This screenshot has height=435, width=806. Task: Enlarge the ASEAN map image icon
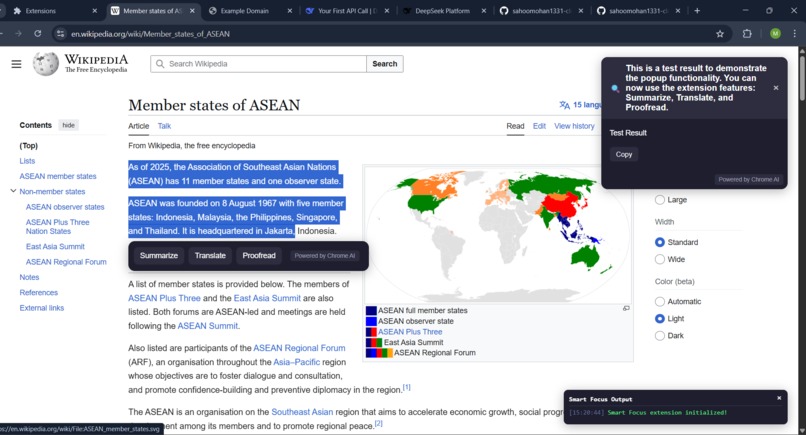click(626, 309)
